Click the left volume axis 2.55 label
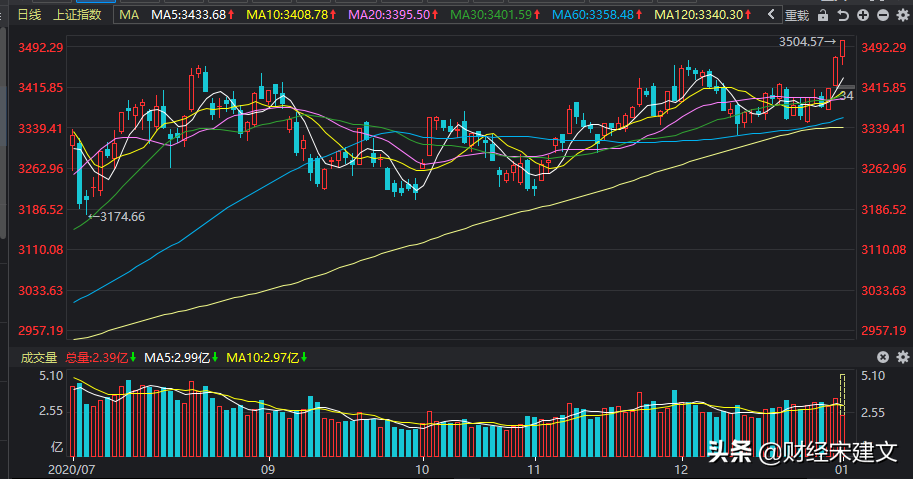This screenshot has width=913, height=479. coord(51,411)
